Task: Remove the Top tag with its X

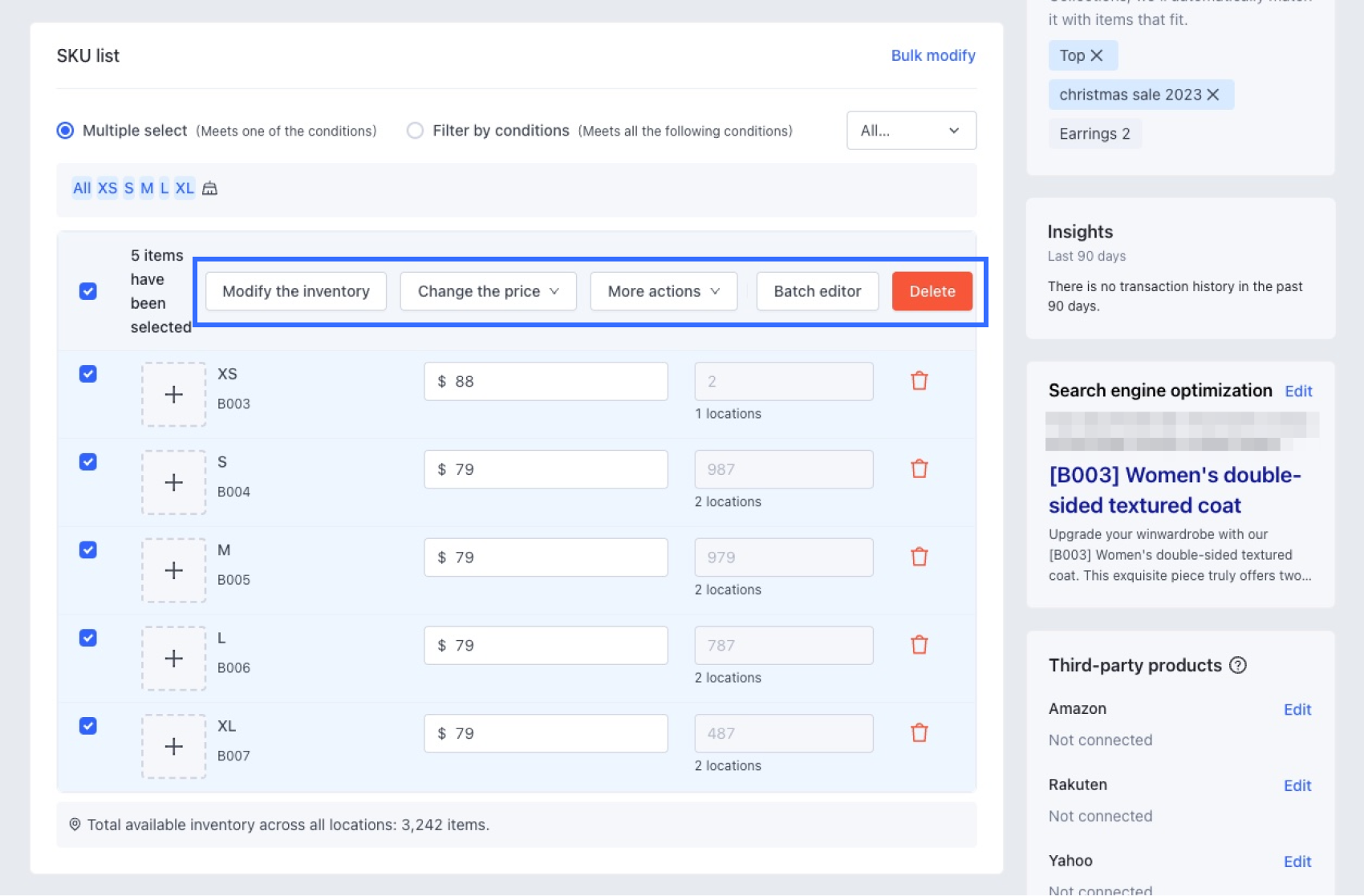Action: point(1097,55)
